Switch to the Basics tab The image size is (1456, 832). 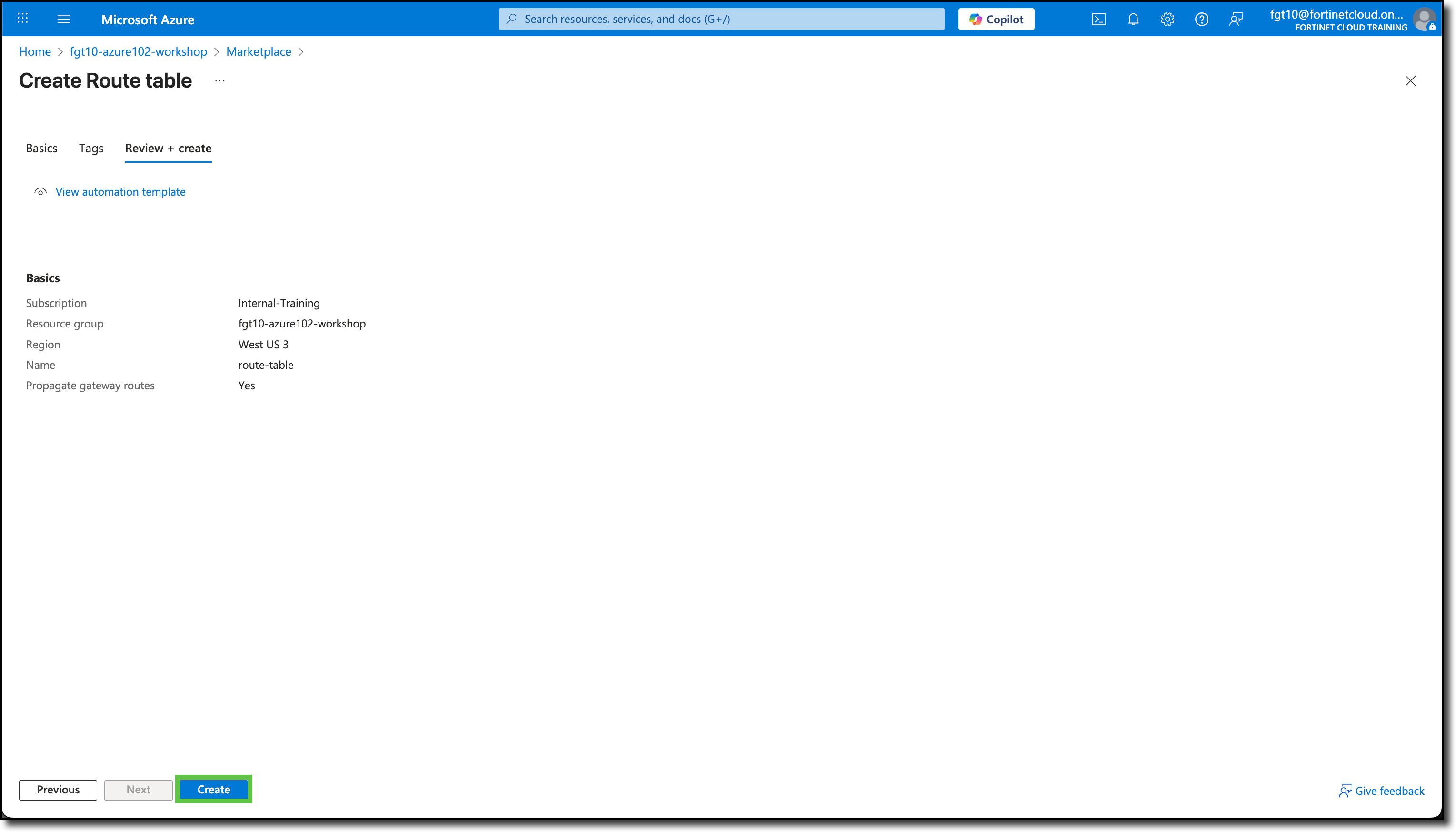tap(41, 148)
